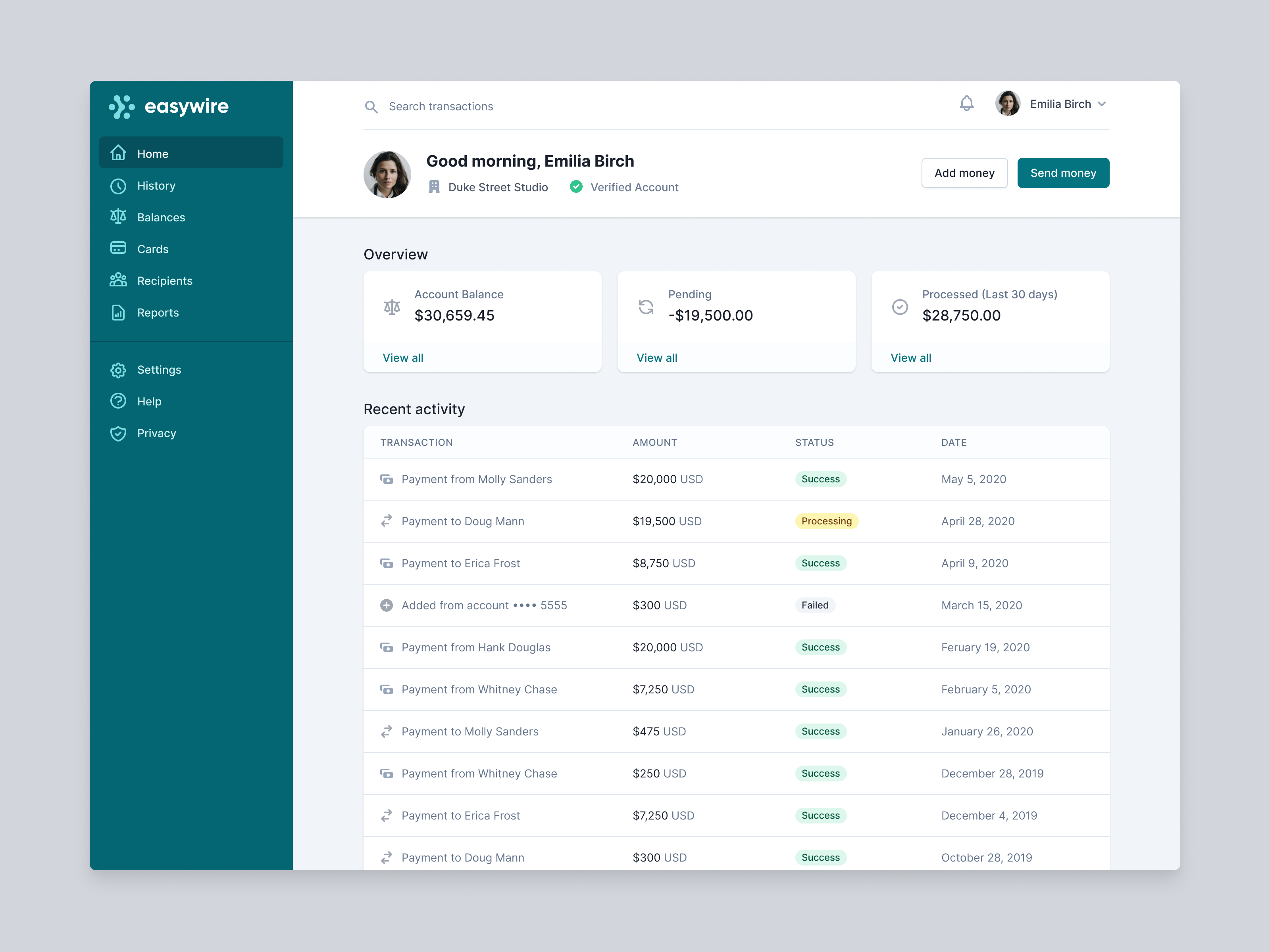Open Settings in the sidebar
This screenshot has width=1270, height=952.
click(x=158, y=370)
